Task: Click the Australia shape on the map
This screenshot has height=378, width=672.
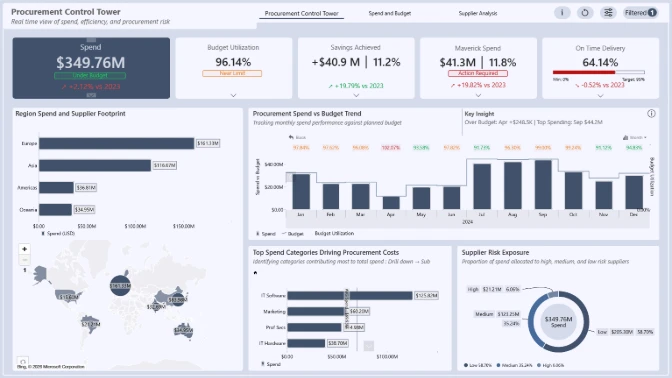Action: pyautogui.click(x=184, y=330)
